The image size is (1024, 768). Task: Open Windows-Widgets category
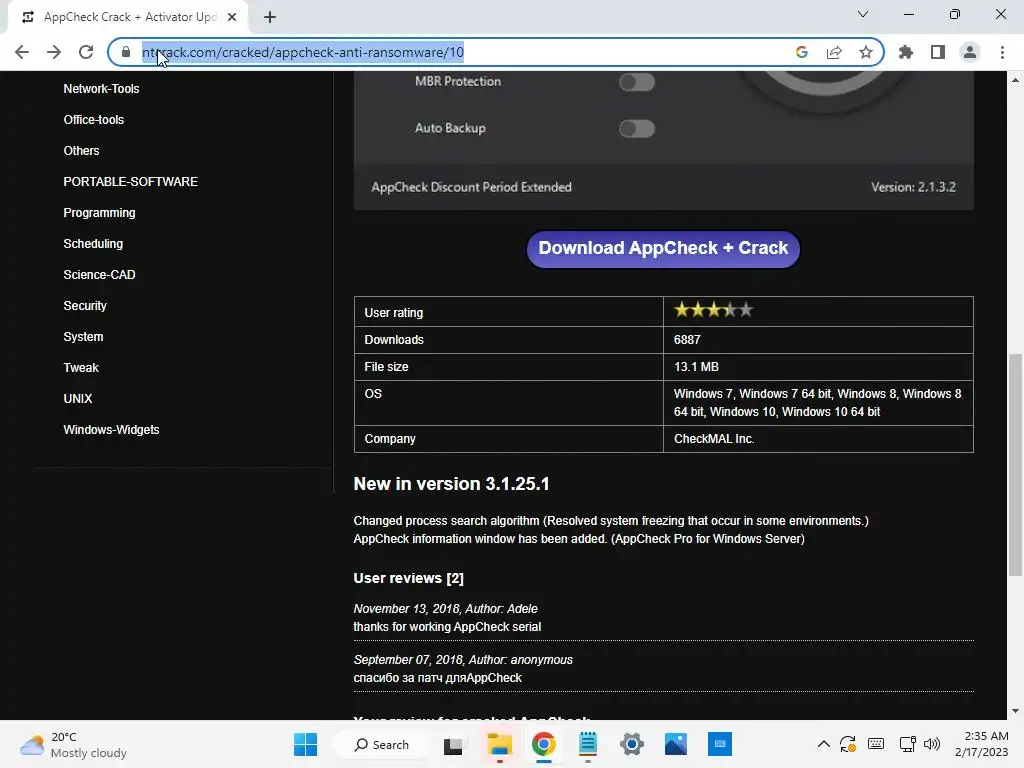tap(111, 430)
